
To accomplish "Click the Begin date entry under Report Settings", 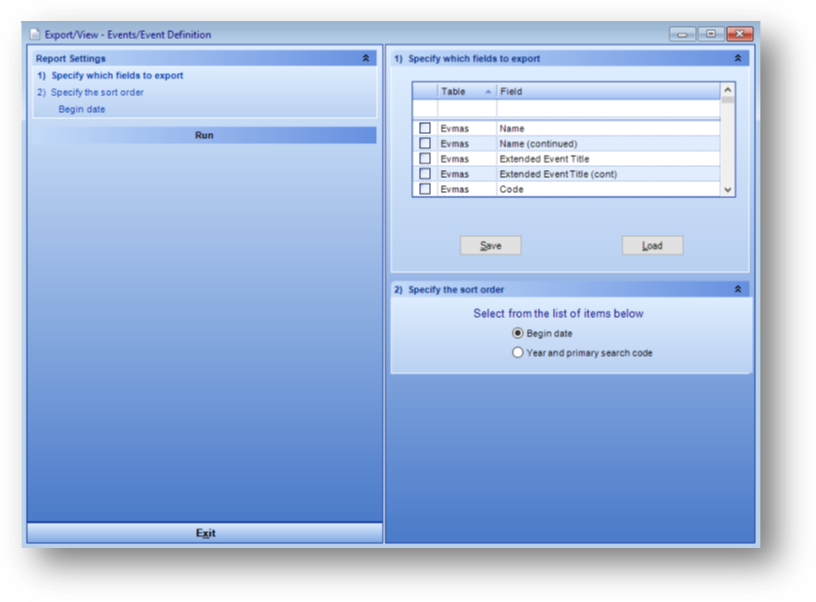I will pyautogui.click(x=82, y=109).
